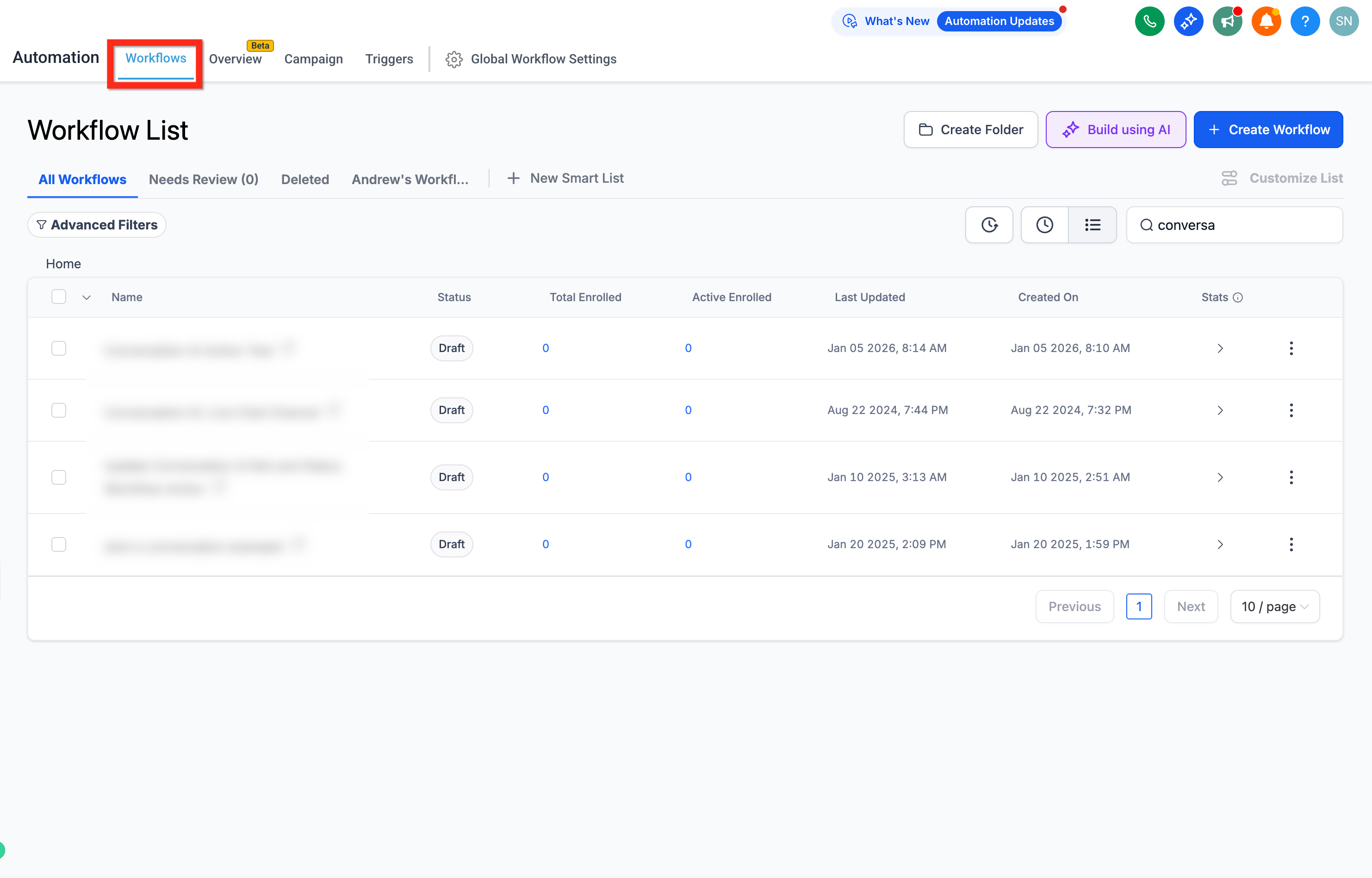
Task: Click the New Smart List link
Action: click(577, 179)
